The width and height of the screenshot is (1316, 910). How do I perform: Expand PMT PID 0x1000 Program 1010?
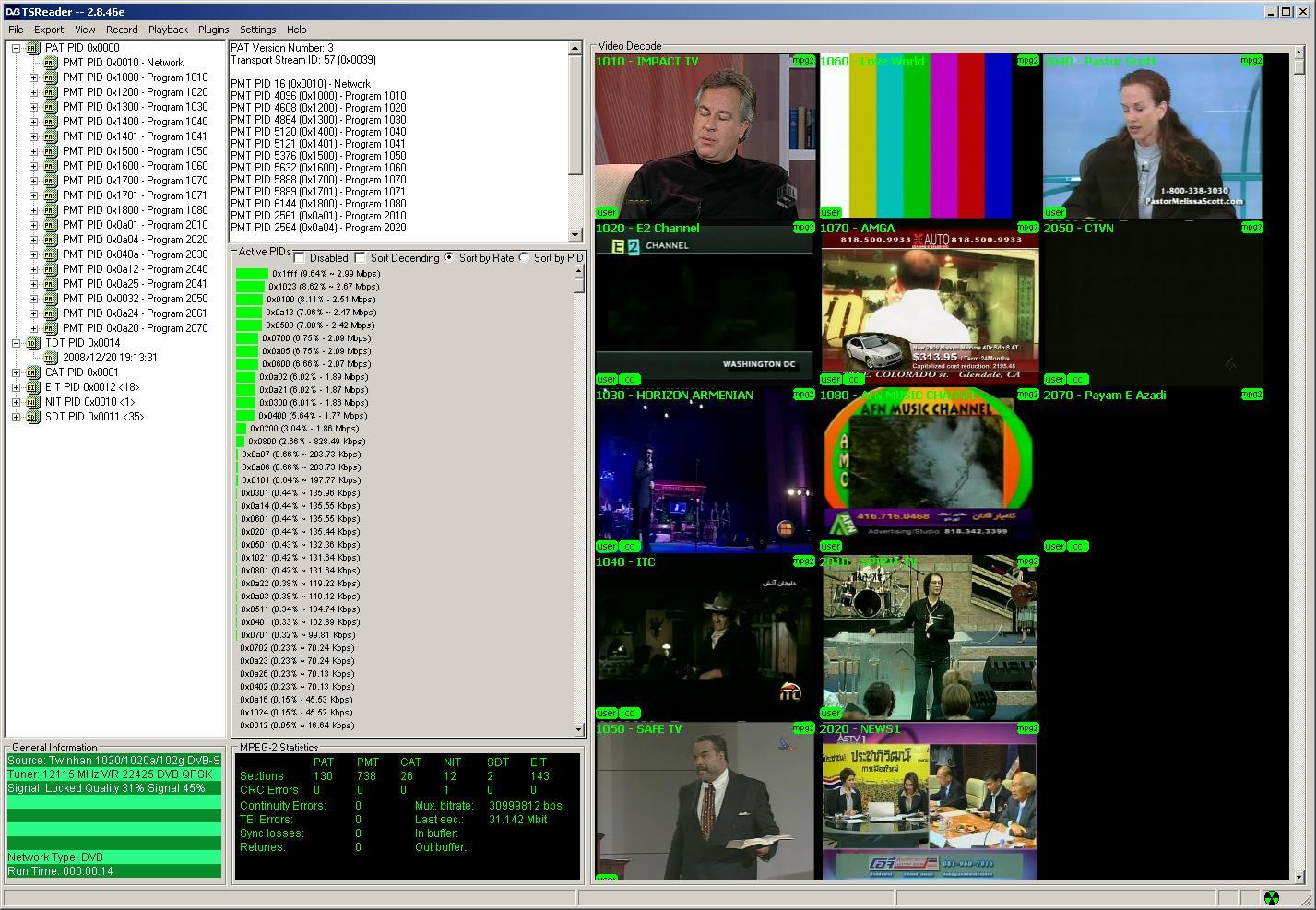click(x=33, y=77)
